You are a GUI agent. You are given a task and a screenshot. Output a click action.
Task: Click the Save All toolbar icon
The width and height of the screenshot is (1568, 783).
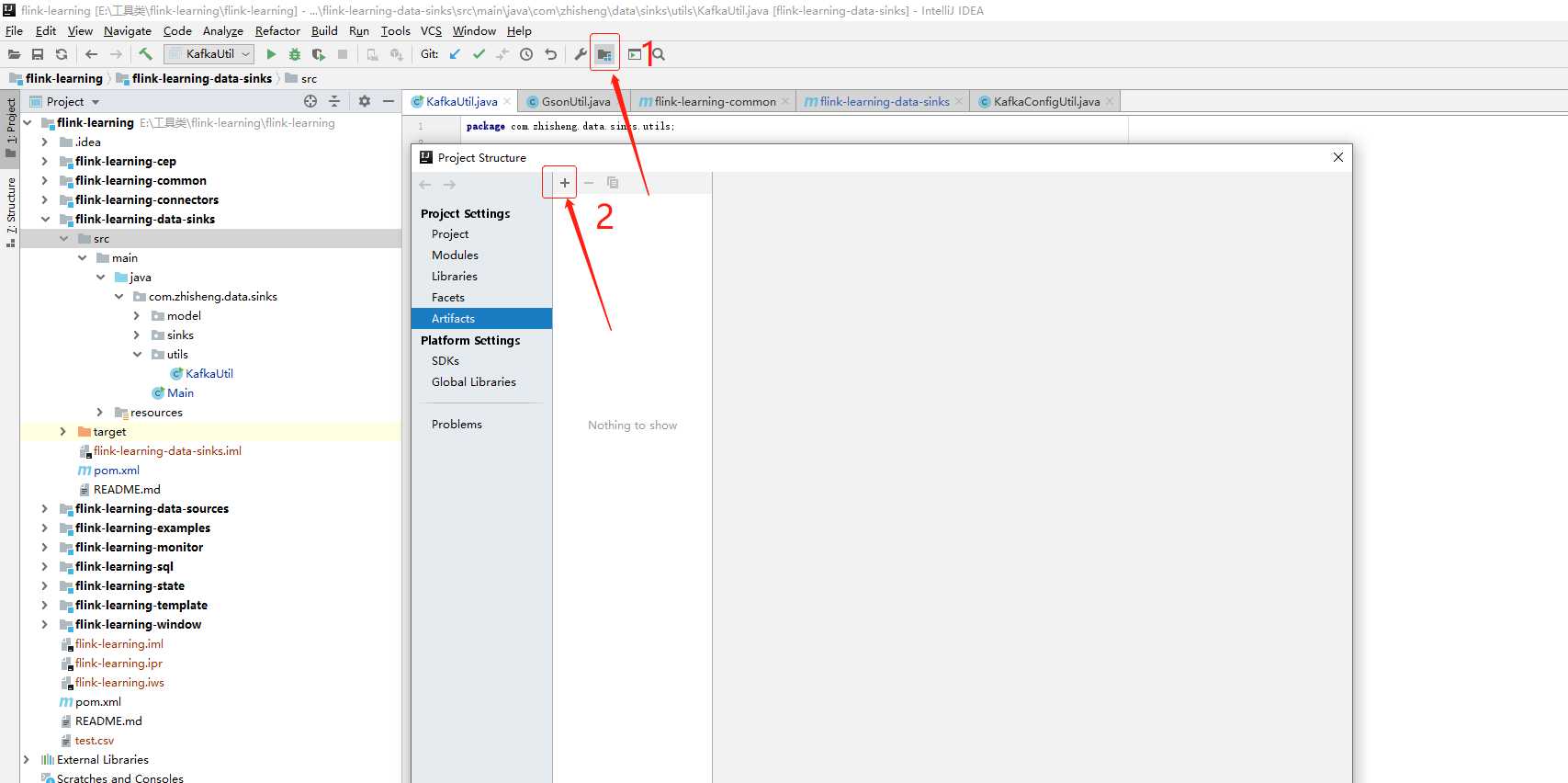pos(38,54)
